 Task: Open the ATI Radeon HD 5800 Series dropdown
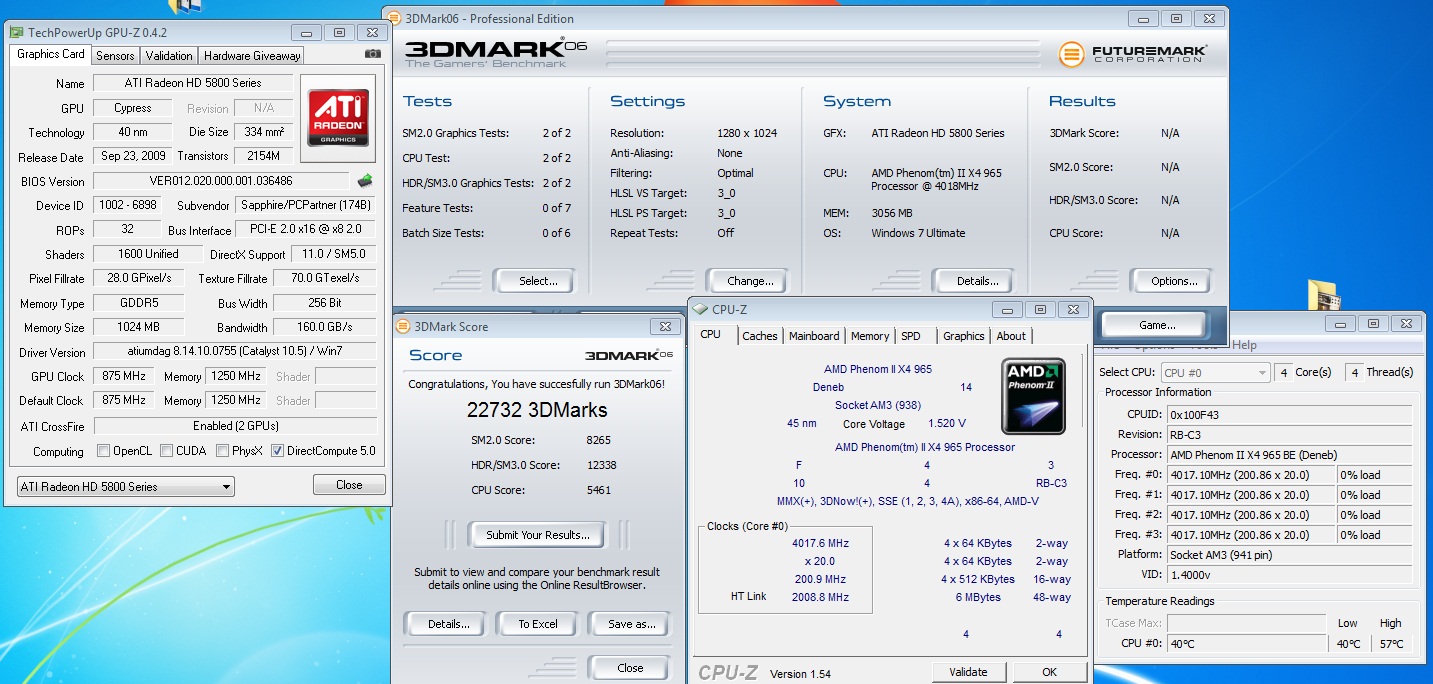pyautogui.click(x=125, y=487)
